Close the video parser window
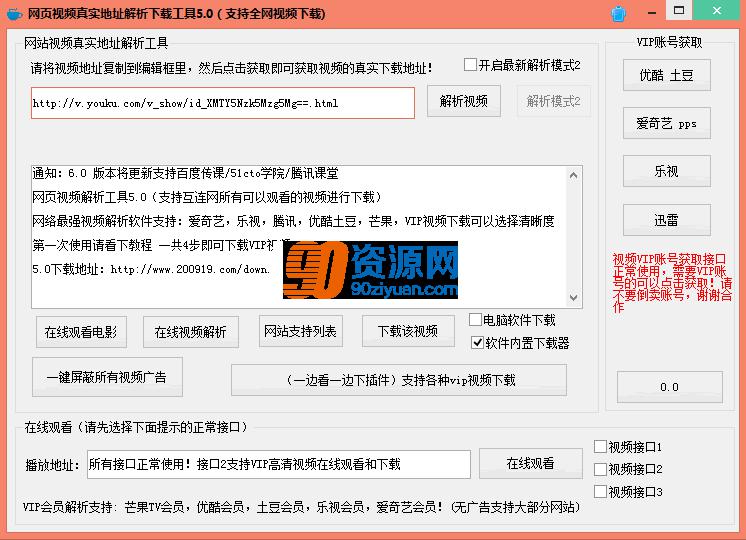This screenshot has height=540, width=746. 717,10
